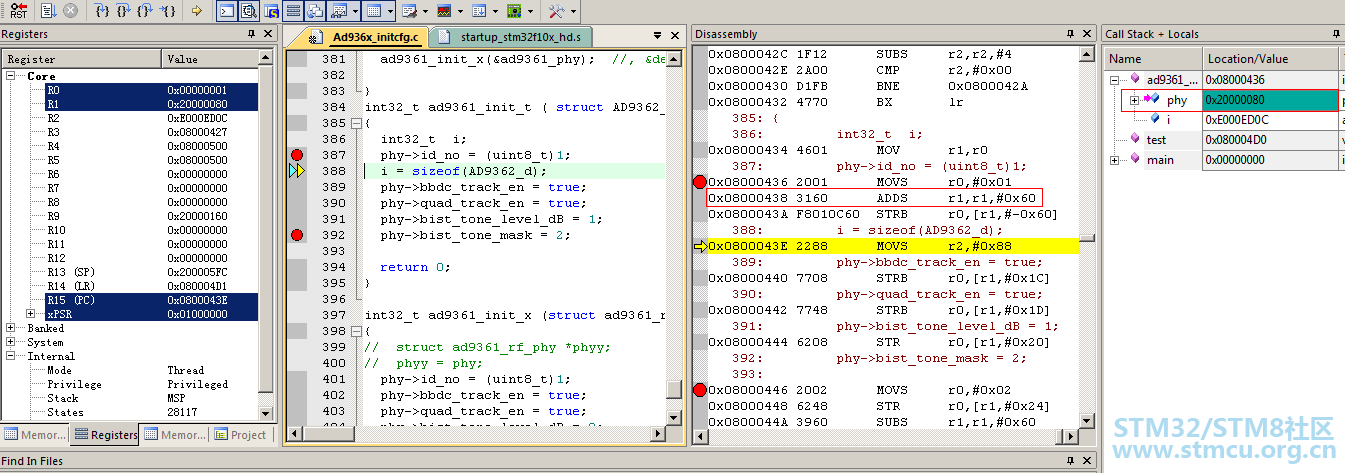The width and height of the screenshot is (1345, 473).
Task: Click Run to Cursor Line icon
Action: 167,11
